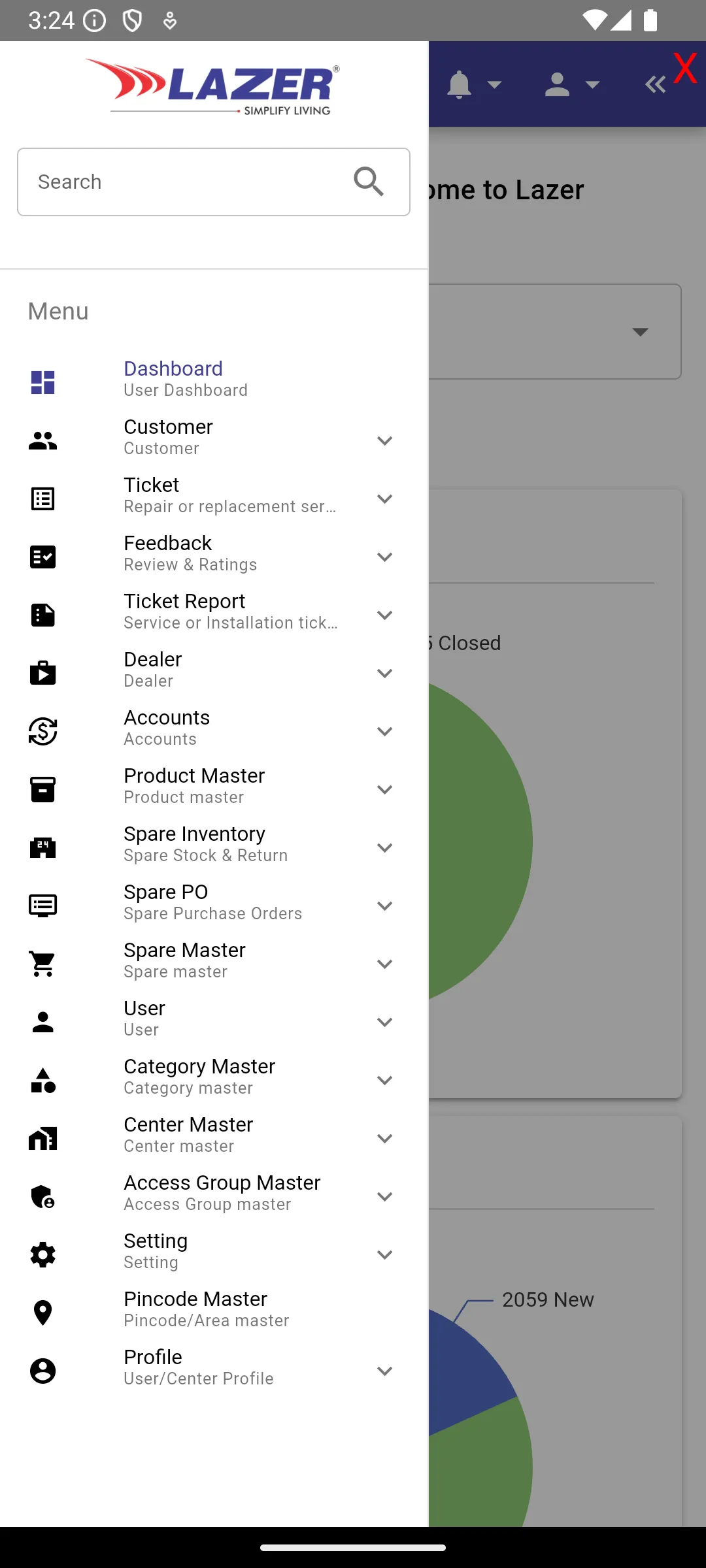Screen dimensions: 706x1568
Task: Focus the Search input field
Action: [214, 182]
